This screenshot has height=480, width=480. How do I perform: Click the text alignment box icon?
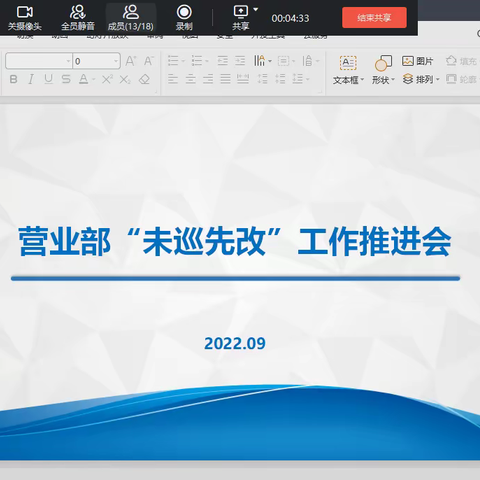[283, 61]
